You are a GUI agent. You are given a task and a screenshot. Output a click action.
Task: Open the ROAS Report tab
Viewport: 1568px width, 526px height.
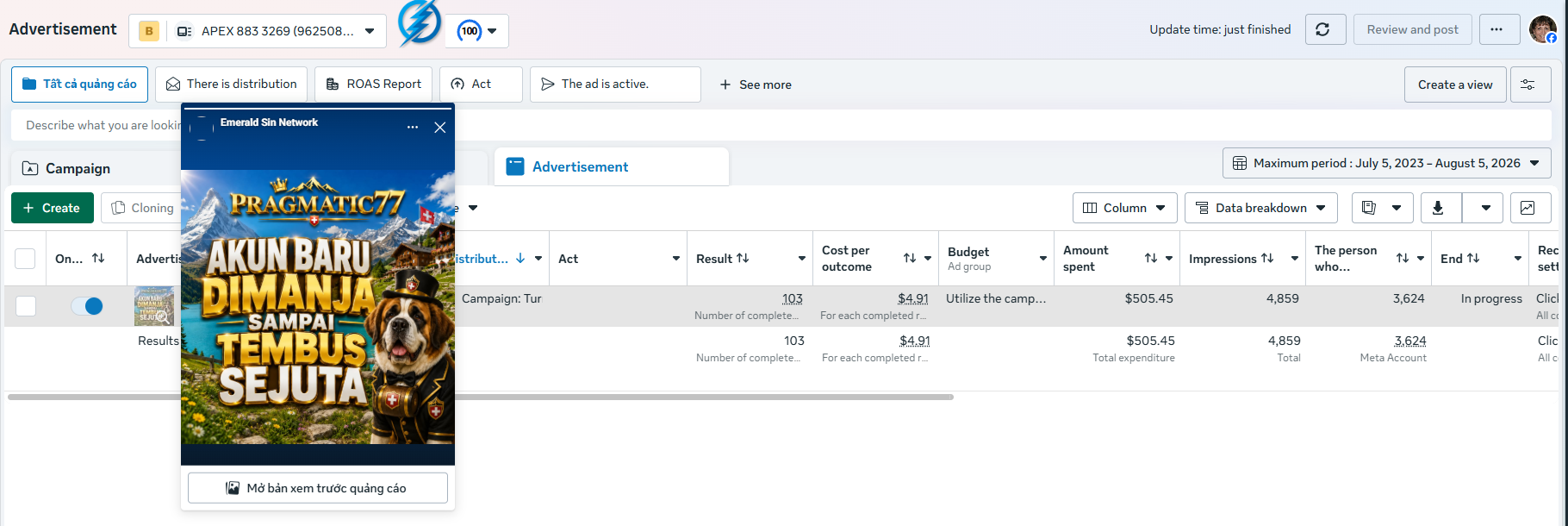click(373, 85)
